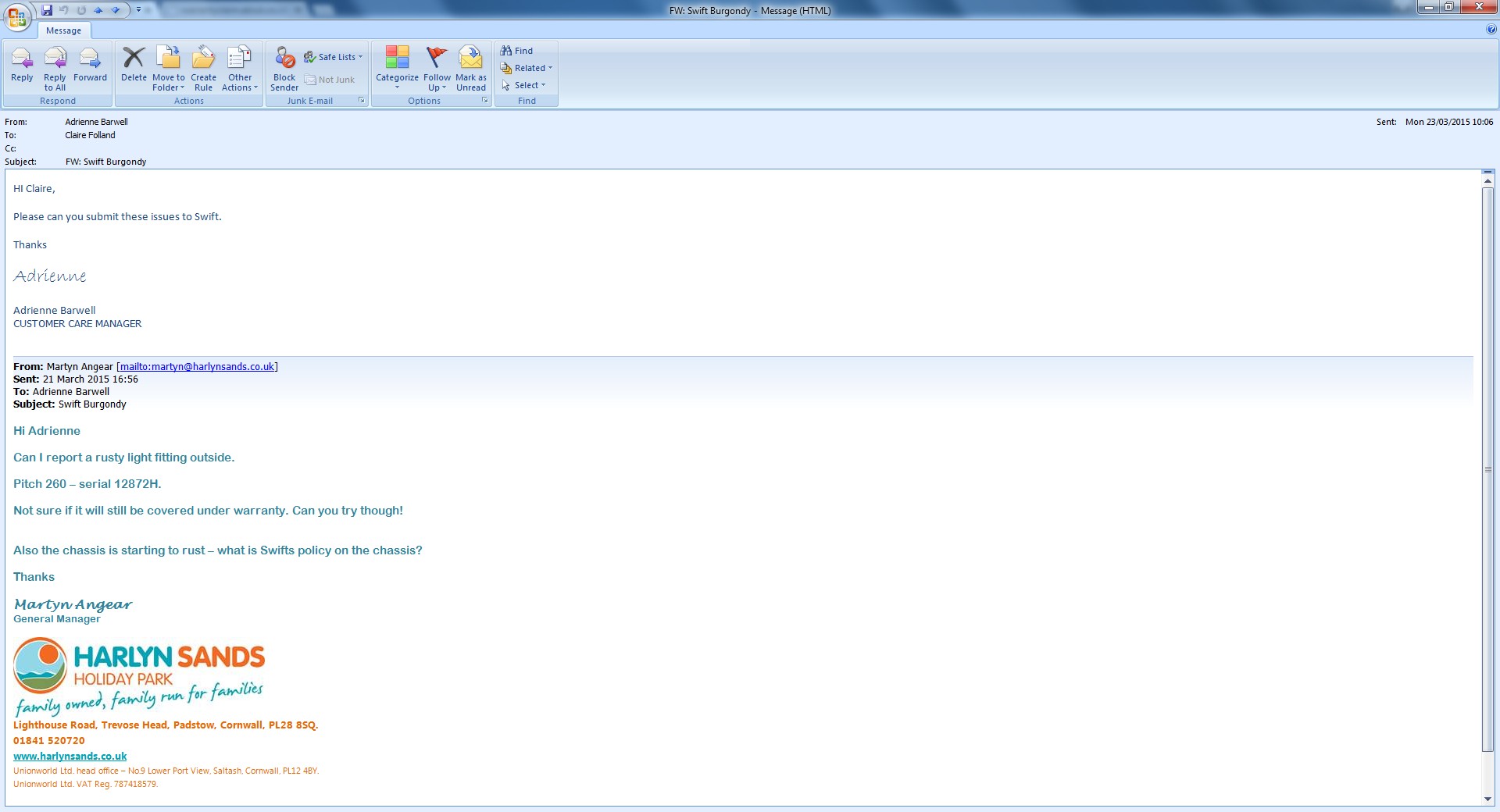Click "Can I report a rusty light fitting" line

click(x=123, y=458)
